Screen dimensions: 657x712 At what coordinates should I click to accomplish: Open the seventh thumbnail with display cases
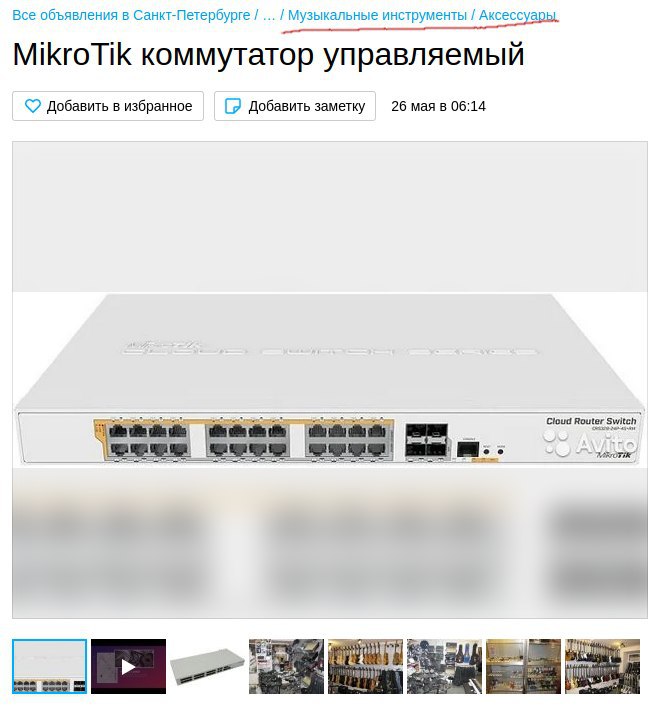[x=524, y=667]
